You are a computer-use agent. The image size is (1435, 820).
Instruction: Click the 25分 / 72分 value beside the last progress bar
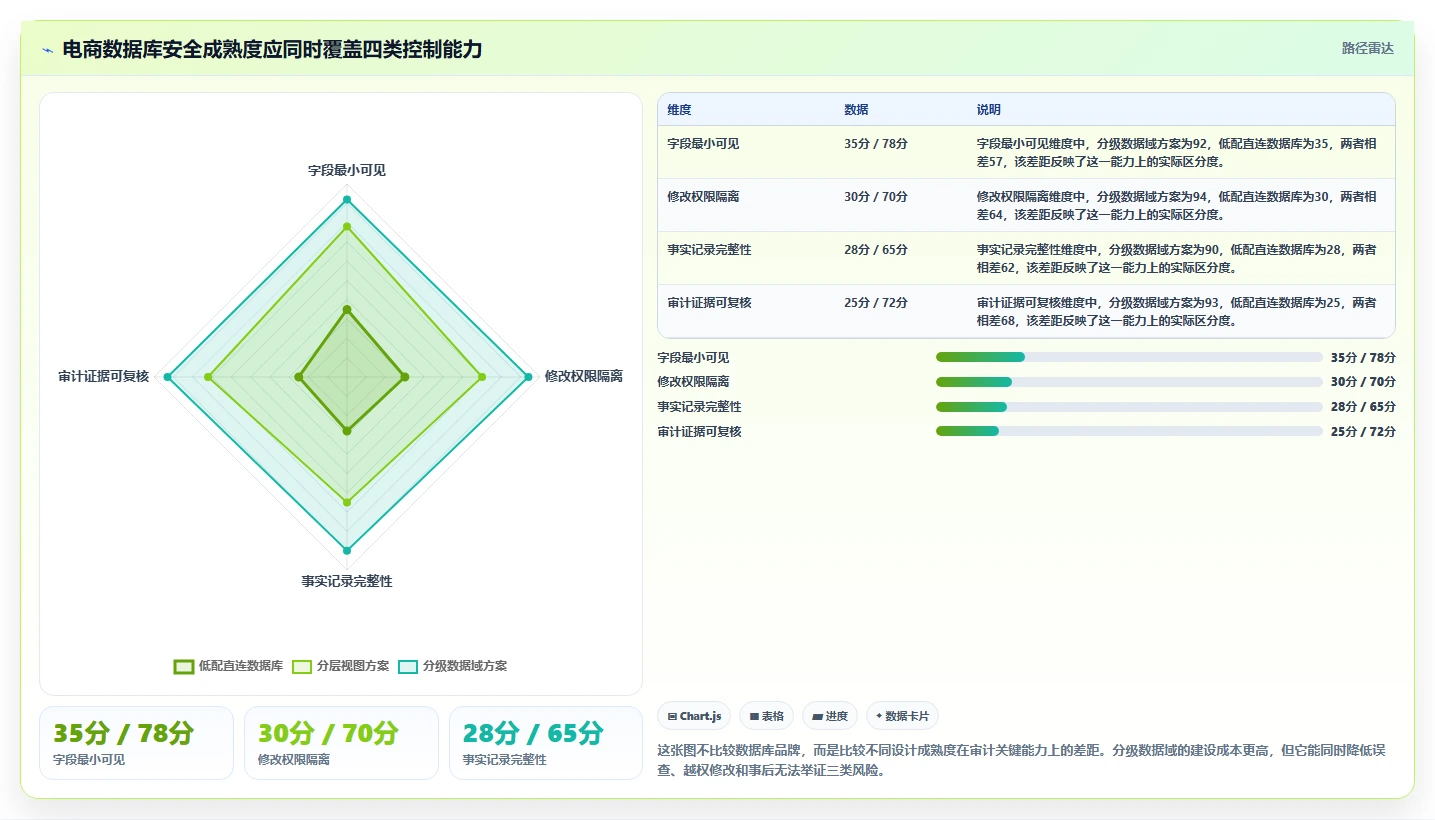pyautogui.click(x=1363, y=431)
